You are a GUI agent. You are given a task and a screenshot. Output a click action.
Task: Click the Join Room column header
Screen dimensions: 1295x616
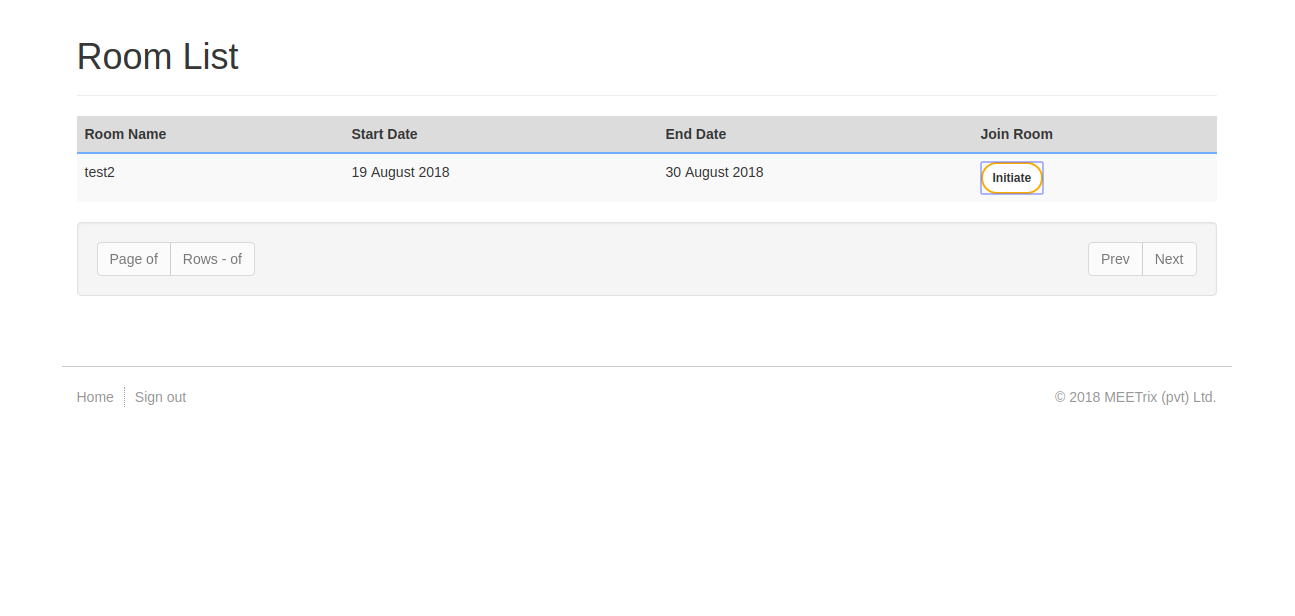[x=1016, y=134]
